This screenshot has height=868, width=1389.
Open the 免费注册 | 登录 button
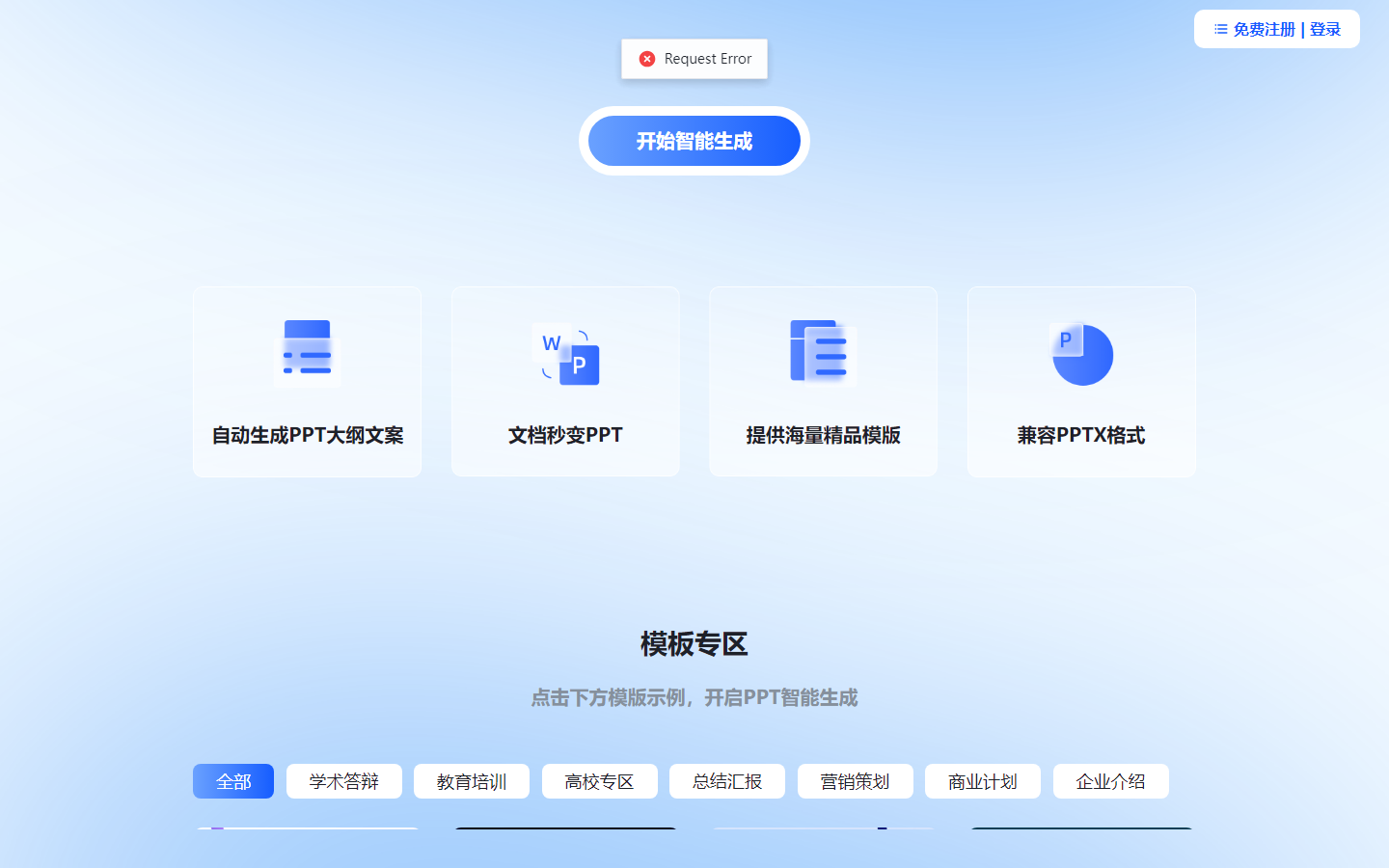(x=1277, y=29)
